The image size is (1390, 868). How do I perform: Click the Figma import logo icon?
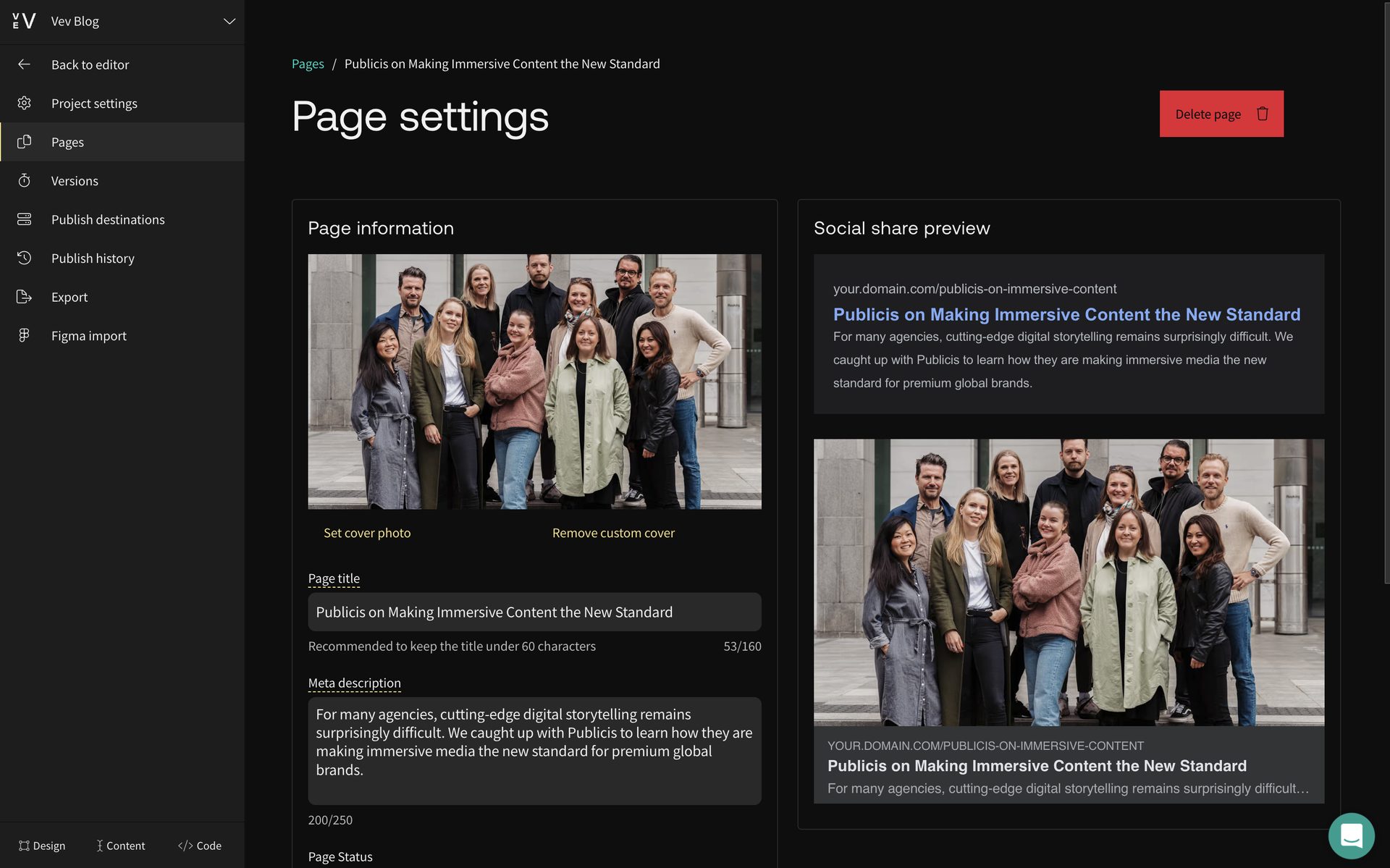coord(24,335)
